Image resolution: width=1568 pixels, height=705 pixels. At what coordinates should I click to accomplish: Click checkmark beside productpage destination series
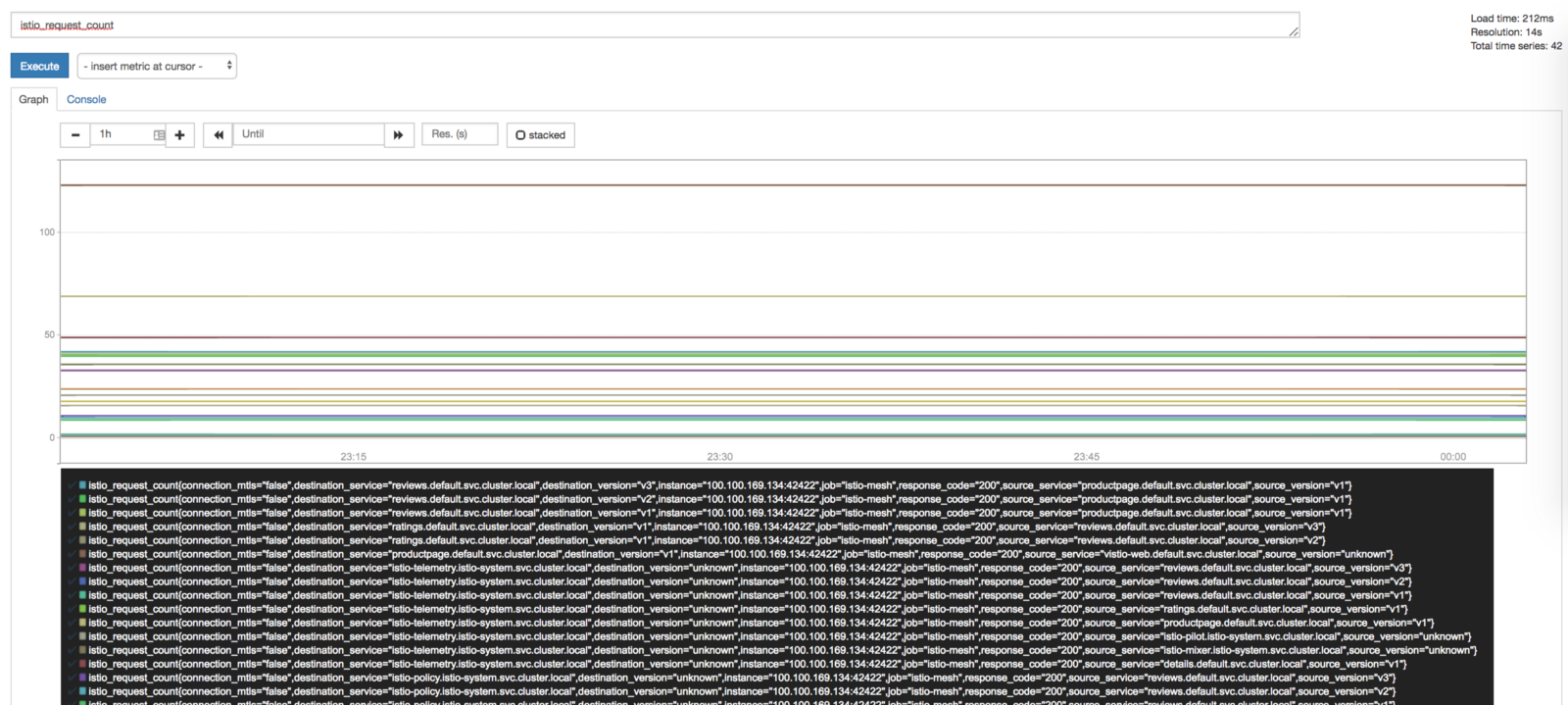click(x=73, y=554)
